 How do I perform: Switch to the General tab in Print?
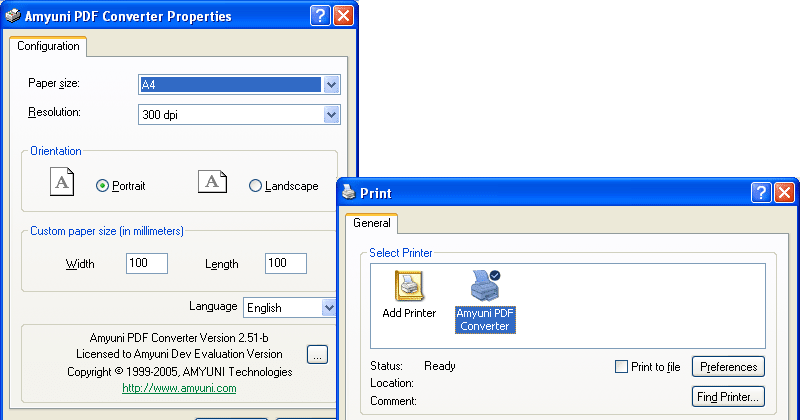pos(372,223)
